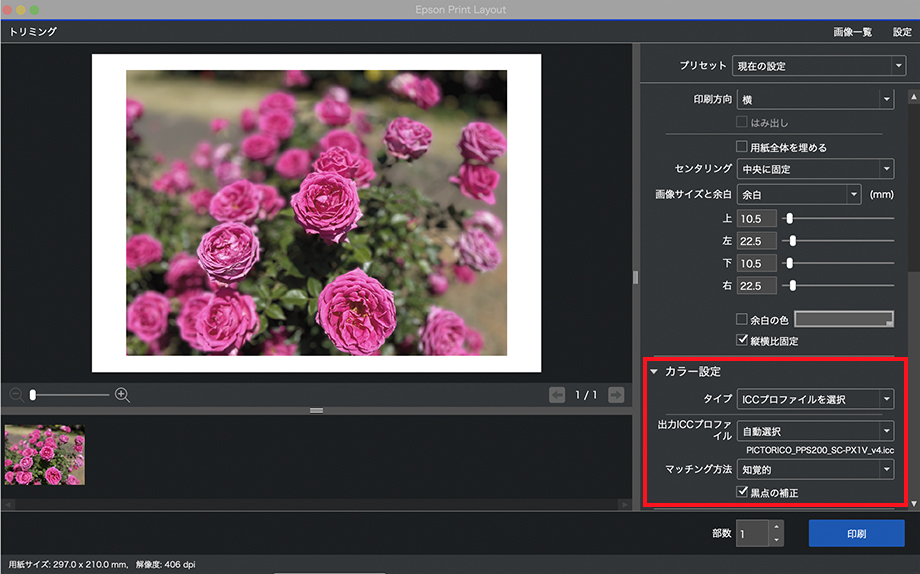The height and width of the screenshot is (574, 920).
Task: Go to next page arrow
Action: point(616,395)
